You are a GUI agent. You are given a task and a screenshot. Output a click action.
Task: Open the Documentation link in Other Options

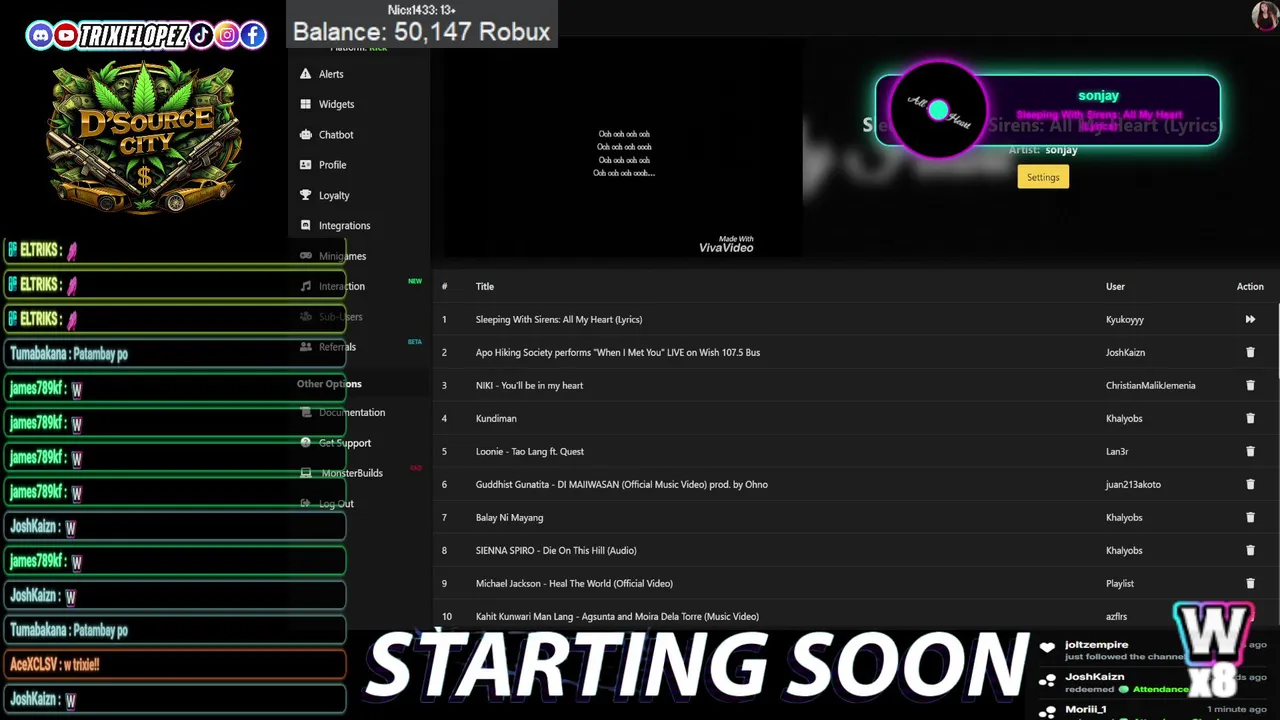(351, 412)
